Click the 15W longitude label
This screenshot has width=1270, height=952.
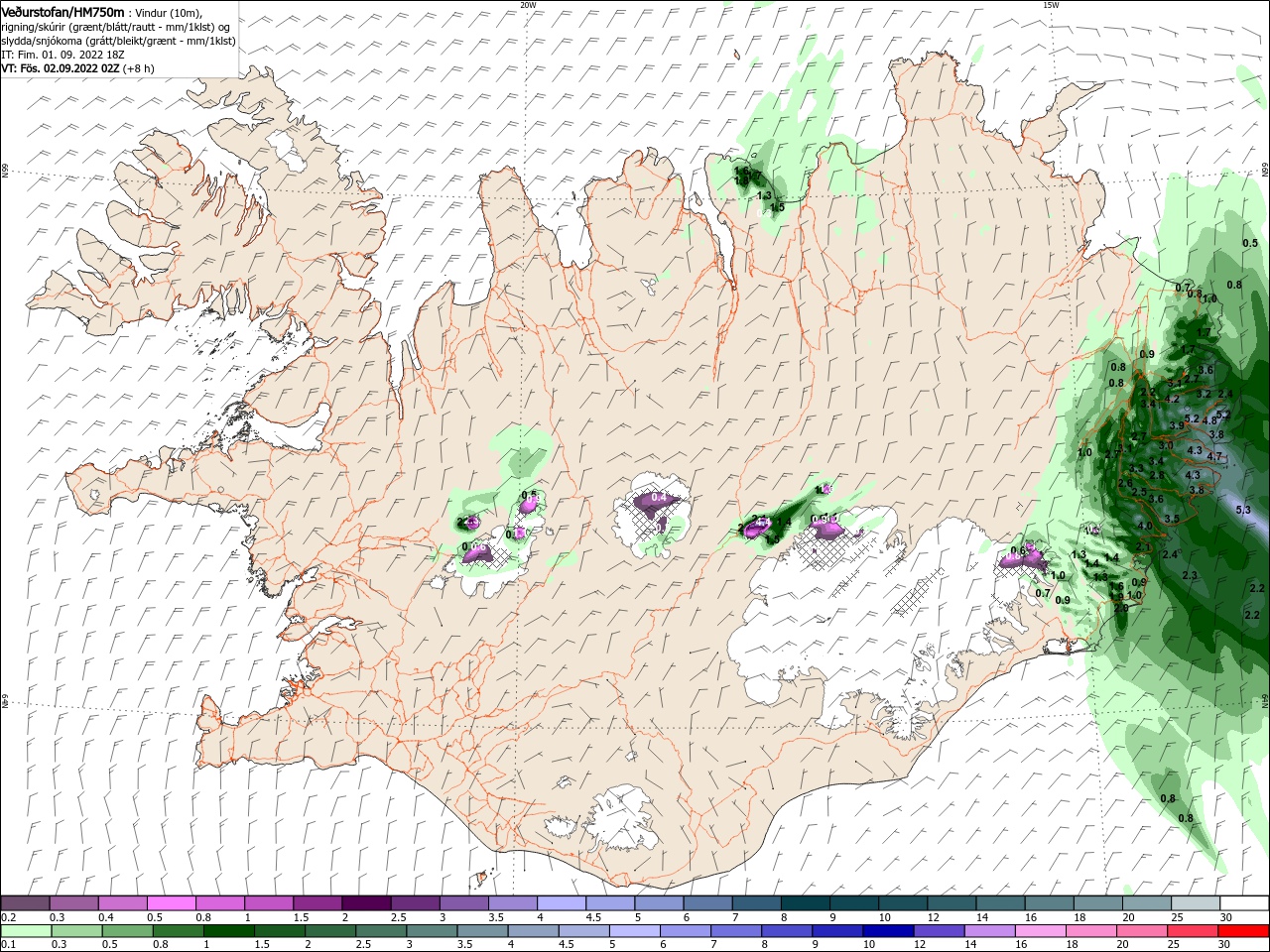1051,4
